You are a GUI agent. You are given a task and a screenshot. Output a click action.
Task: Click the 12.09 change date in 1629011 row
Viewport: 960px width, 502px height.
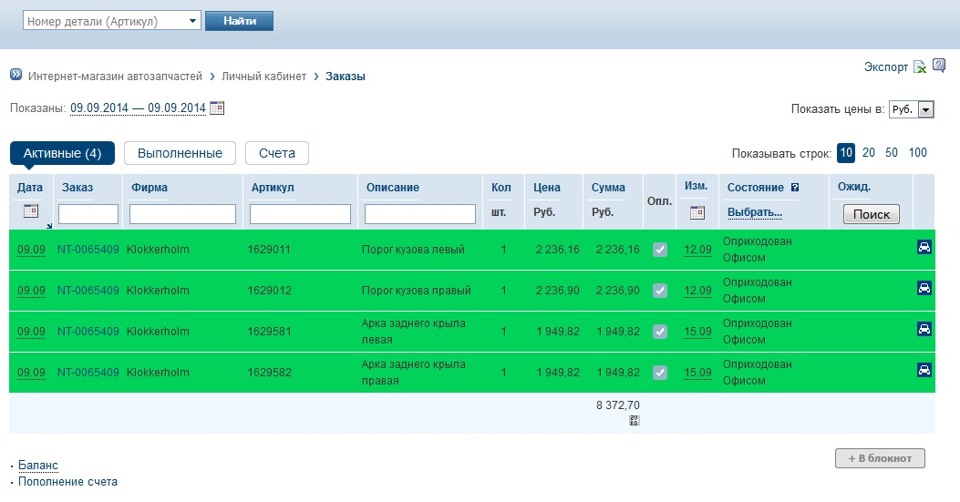tap(698, 249)
